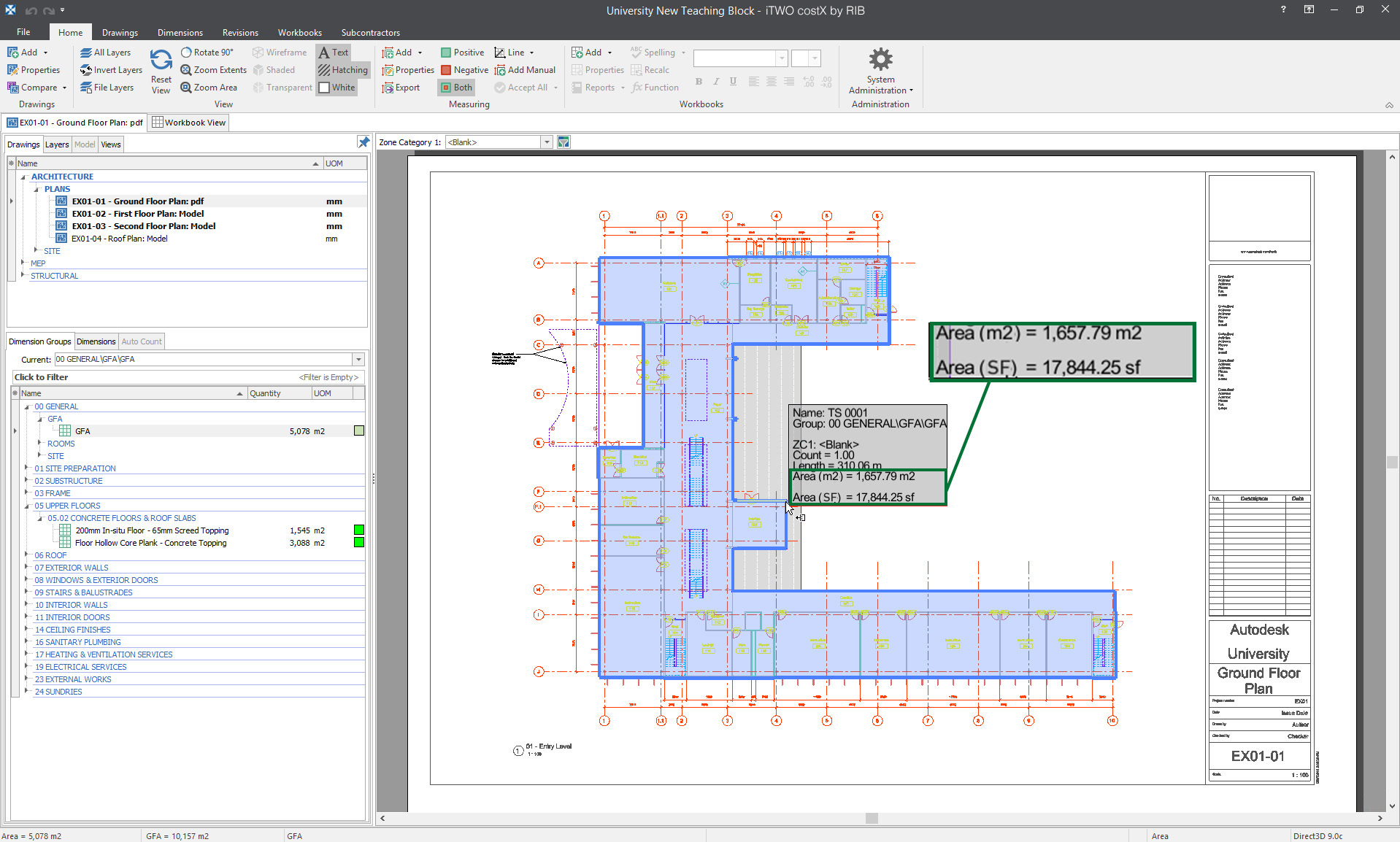Click Export in Measuring group
This screenshot has width=1400, height=842.
[x=401, y=88]
